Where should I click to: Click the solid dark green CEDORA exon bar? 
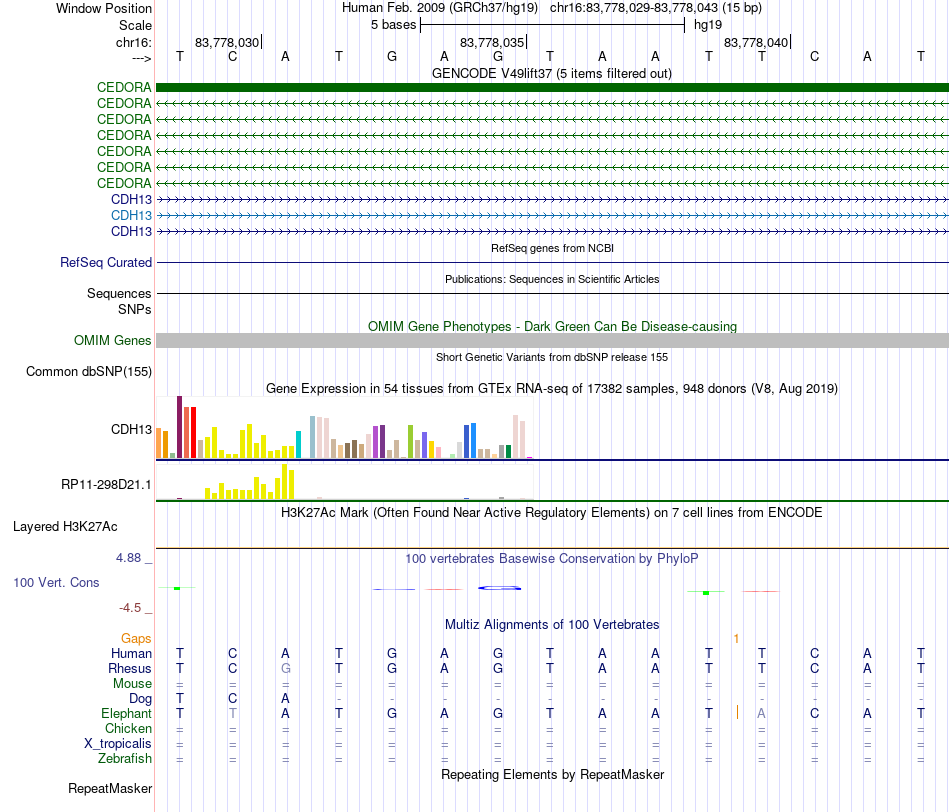552,87
